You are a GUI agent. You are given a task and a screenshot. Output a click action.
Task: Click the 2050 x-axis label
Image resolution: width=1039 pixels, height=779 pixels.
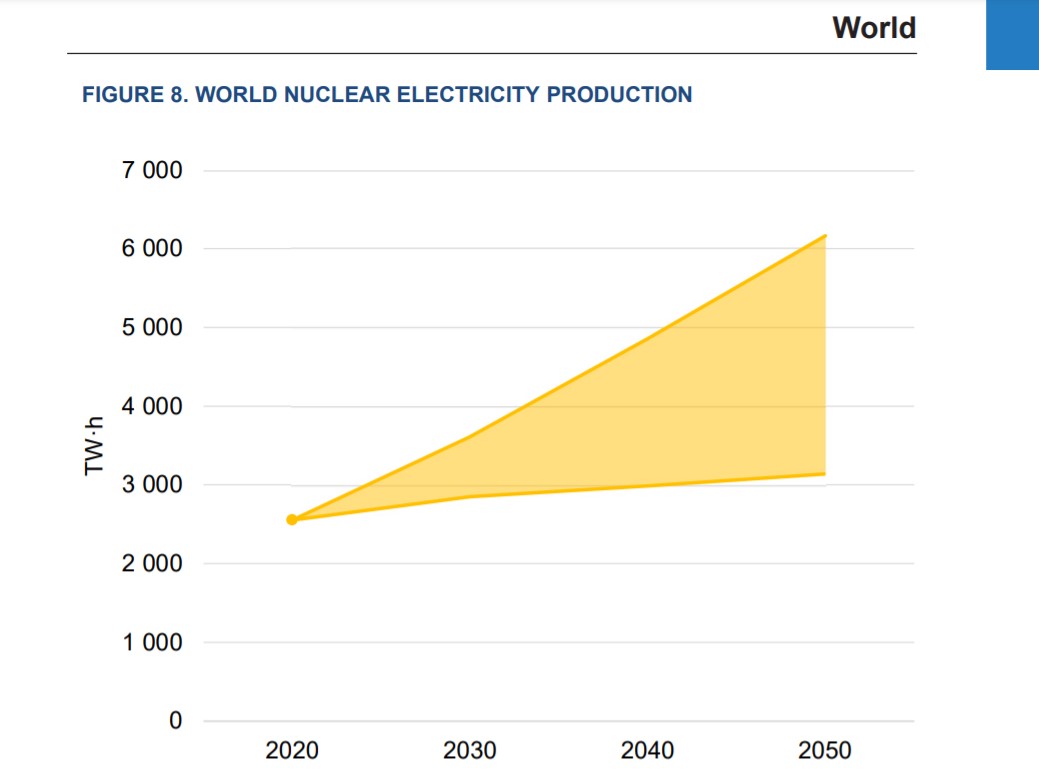[824, 751]
